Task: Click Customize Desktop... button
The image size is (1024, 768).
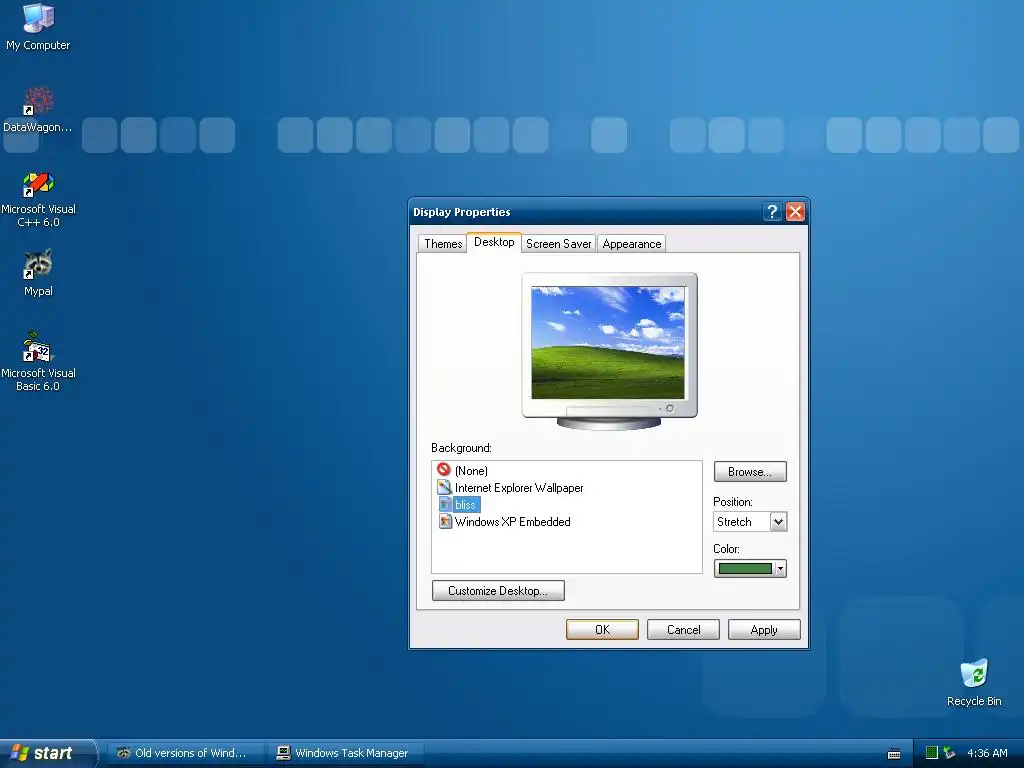Action: [498, 590]
